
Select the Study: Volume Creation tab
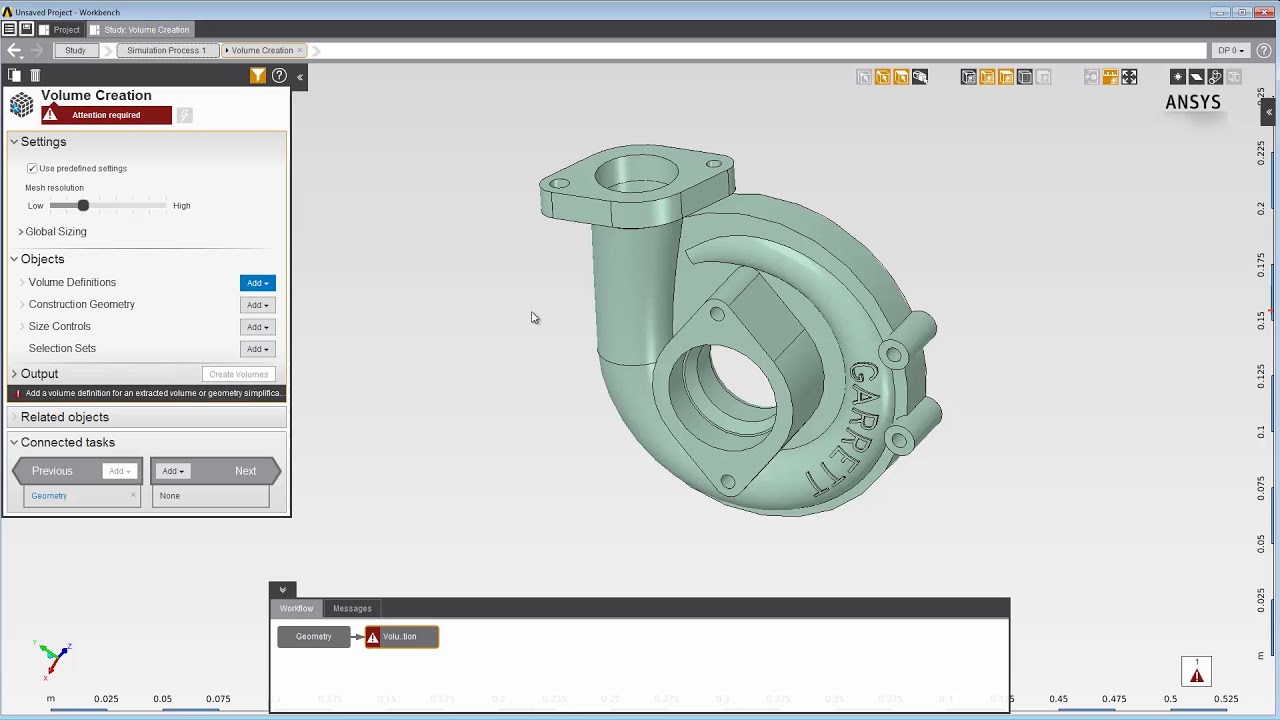140,29
